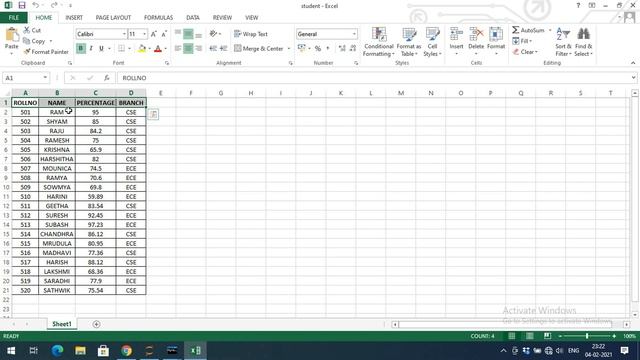The height and width of the screenshot is (360, 640).
Task: Click the Save icon in the quick access toolbar
Action: click(x=22, y=5)
